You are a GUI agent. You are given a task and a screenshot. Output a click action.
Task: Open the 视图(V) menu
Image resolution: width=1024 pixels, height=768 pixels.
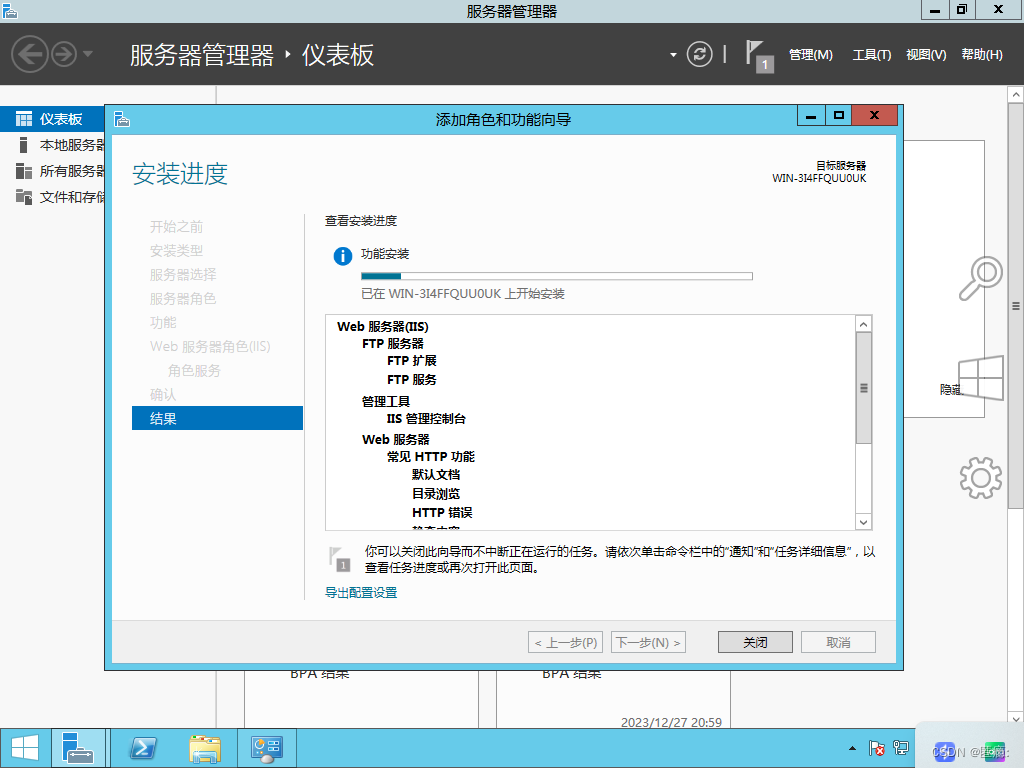point(926,55)
